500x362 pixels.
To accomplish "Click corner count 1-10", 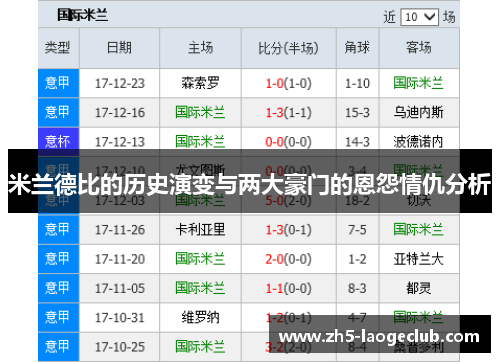I will coord(357,83).
